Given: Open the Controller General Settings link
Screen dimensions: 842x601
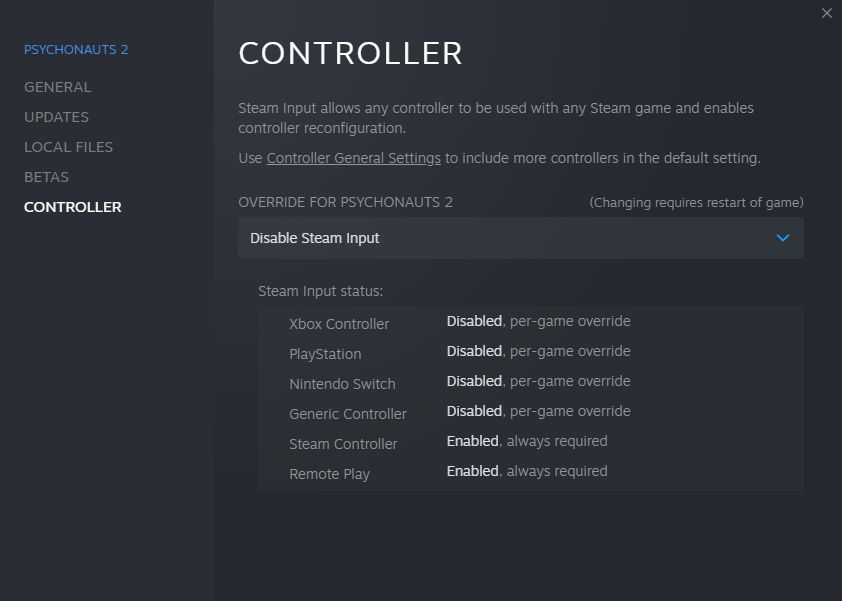Looking at the screenshot, I should click(x=353, y=158).
